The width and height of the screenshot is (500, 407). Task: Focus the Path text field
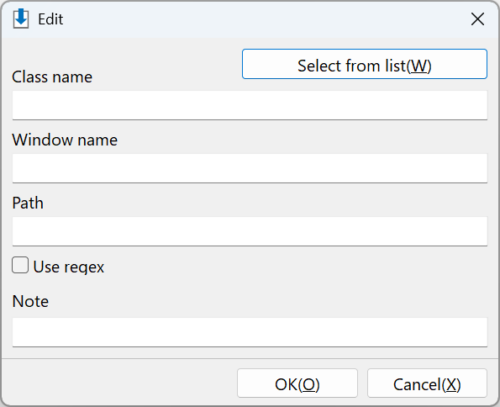(250, 231)
